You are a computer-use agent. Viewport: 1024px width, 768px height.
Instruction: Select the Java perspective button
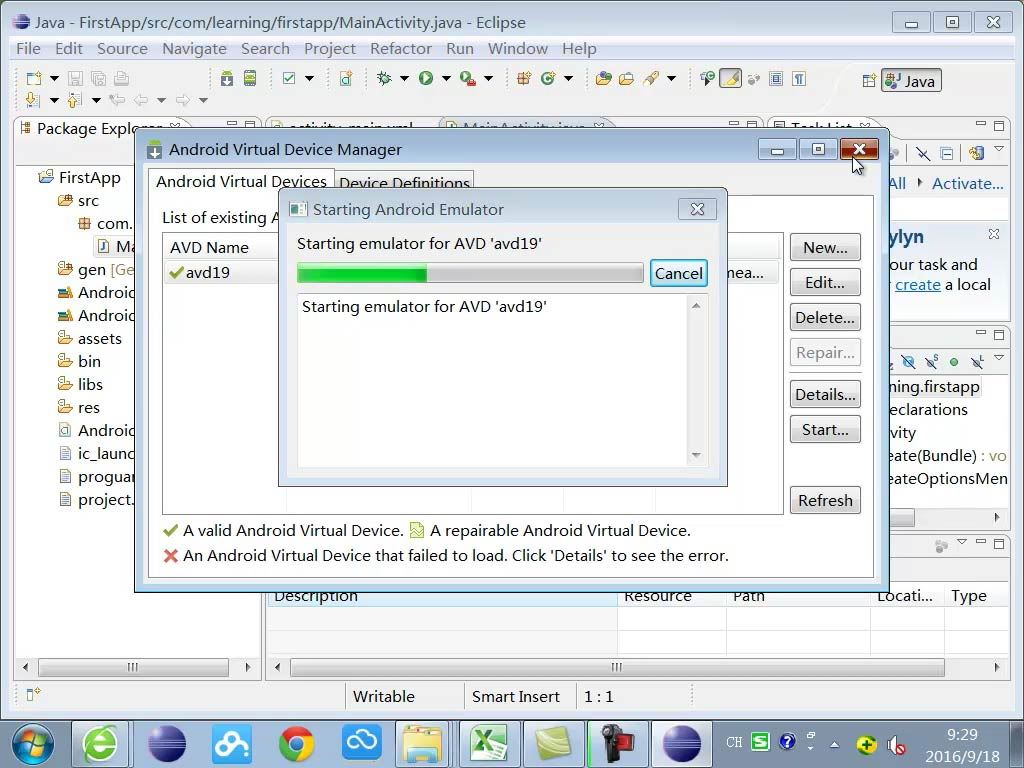tap(911, 80)
